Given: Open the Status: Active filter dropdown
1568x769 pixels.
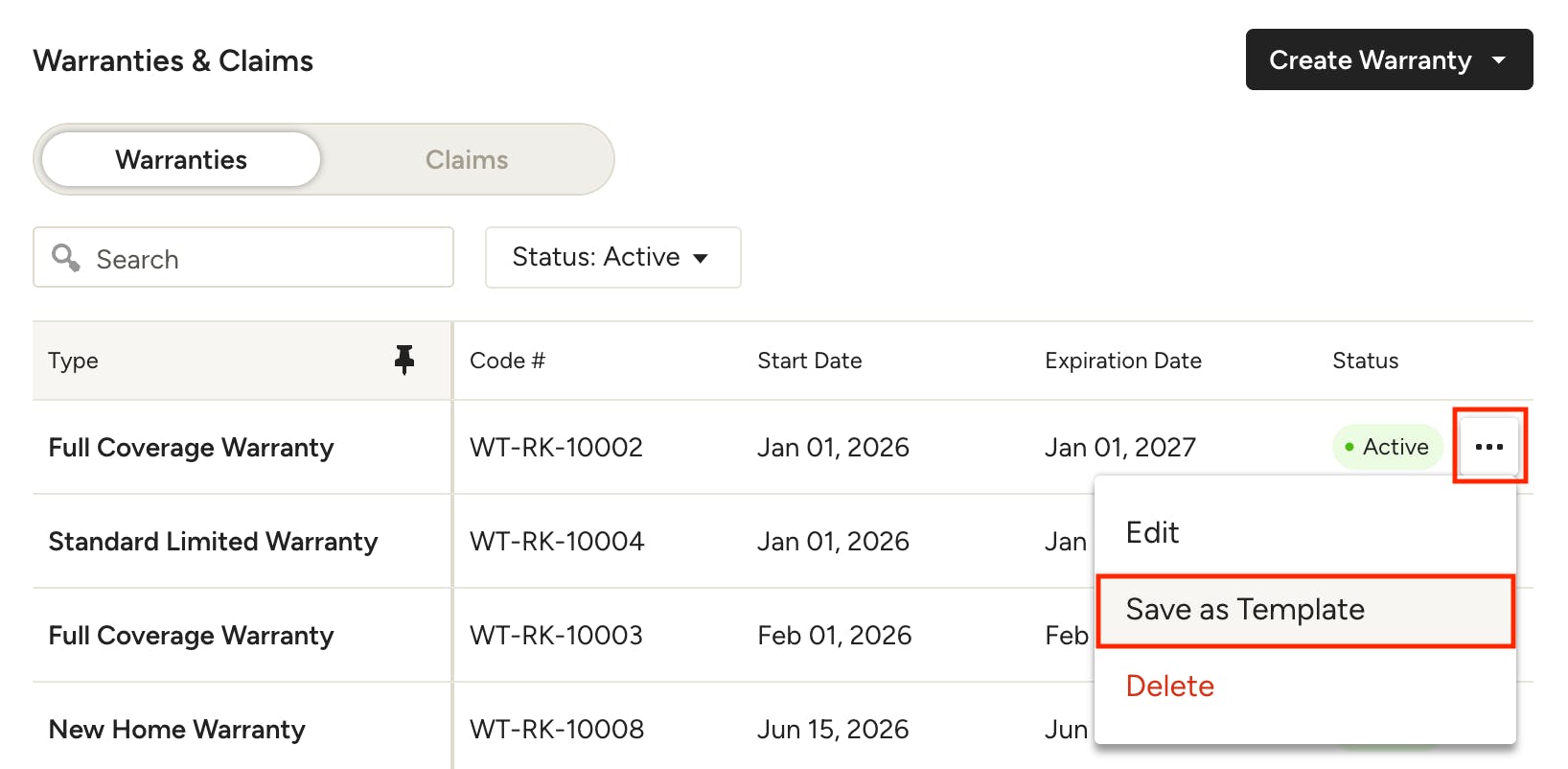Looking at the screenshot, I should 612,257.
